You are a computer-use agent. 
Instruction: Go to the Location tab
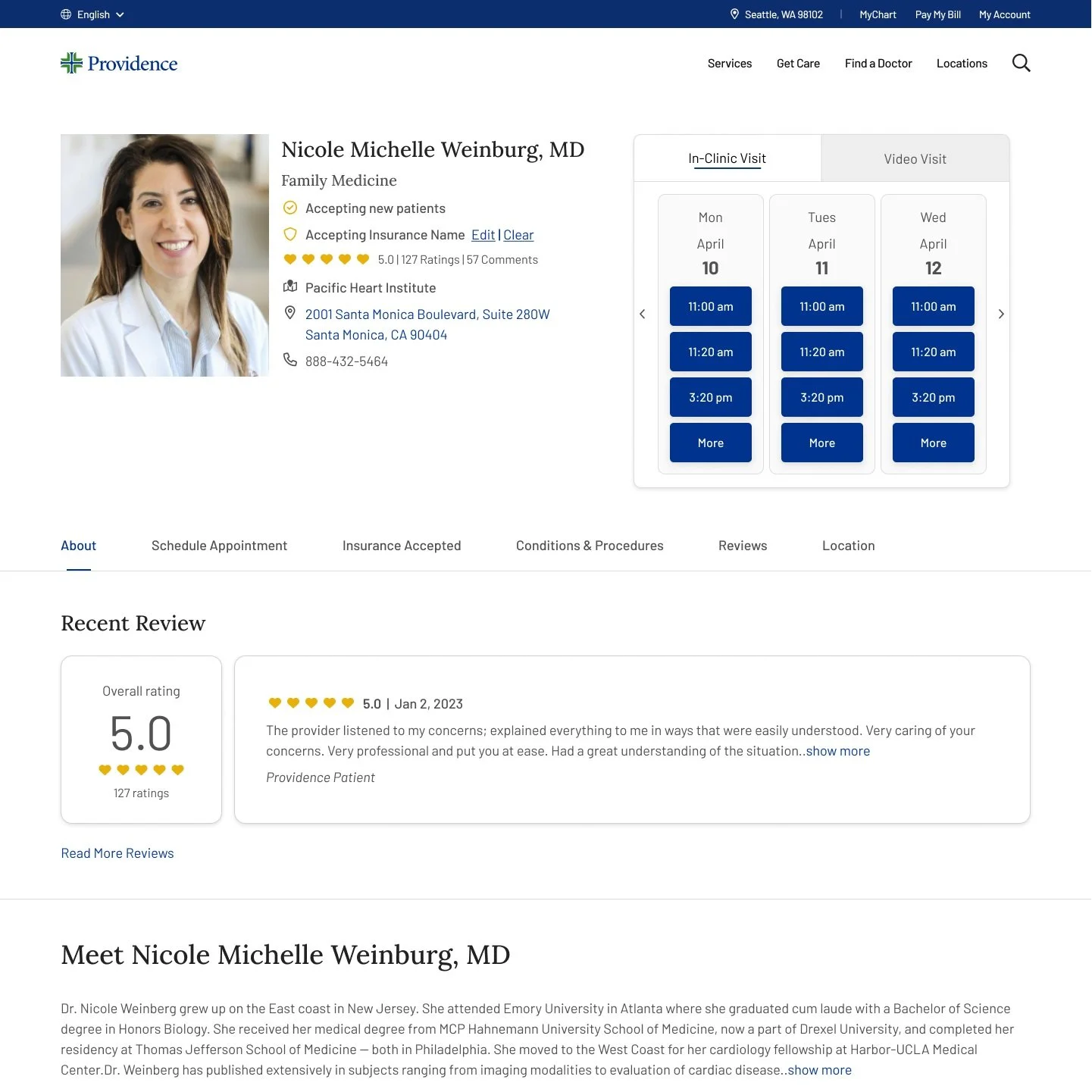coord(848,546)
